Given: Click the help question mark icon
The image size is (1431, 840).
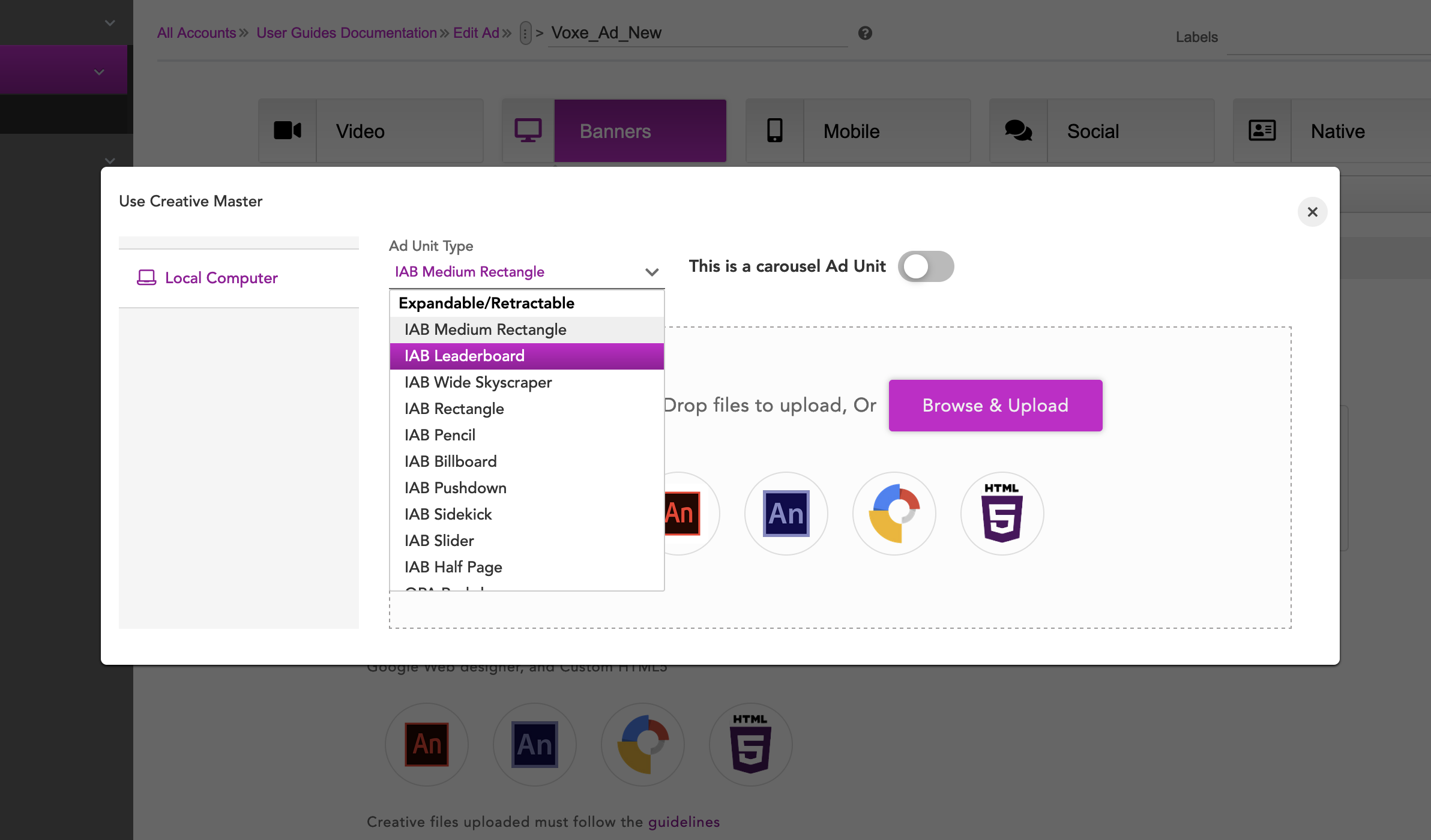Looking at the screenshot, I should 865,33.
